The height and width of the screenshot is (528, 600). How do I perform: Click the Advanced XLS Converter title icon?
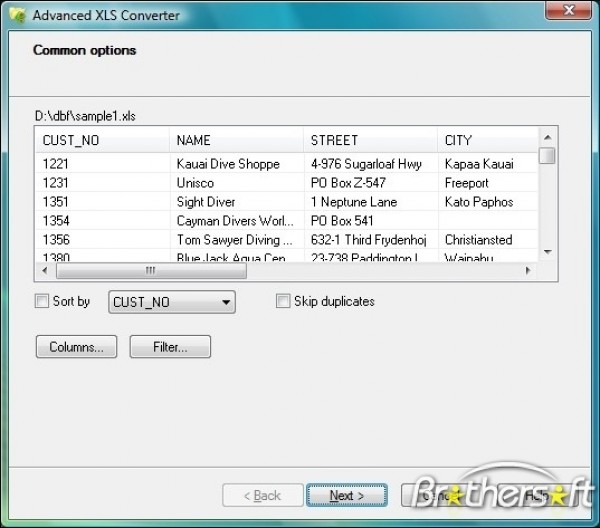tap(17, 16)
